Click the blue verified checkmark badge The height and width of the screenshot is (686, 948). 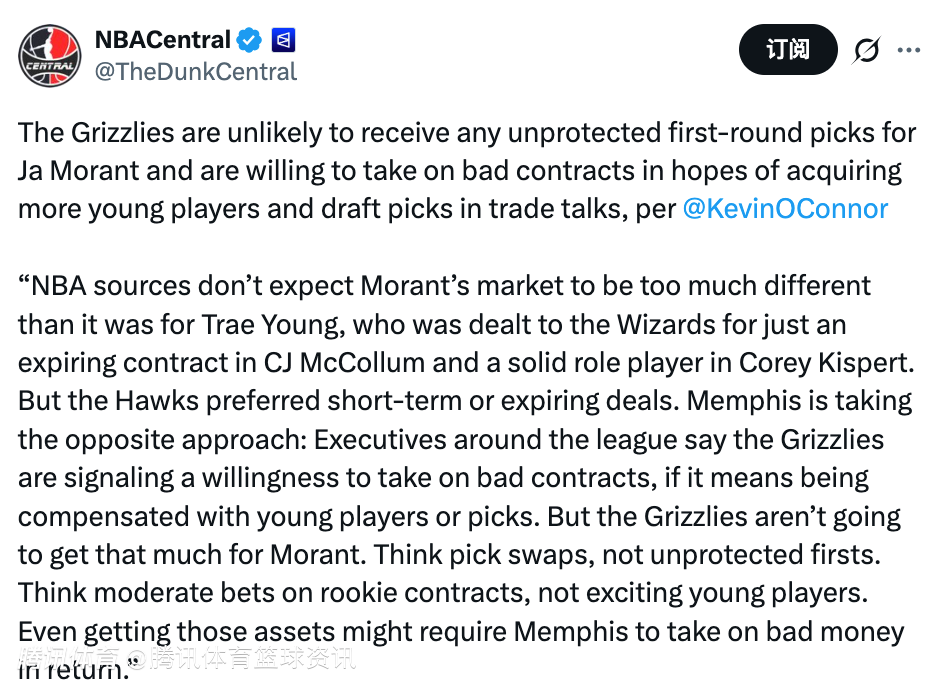tap(249, 41)
